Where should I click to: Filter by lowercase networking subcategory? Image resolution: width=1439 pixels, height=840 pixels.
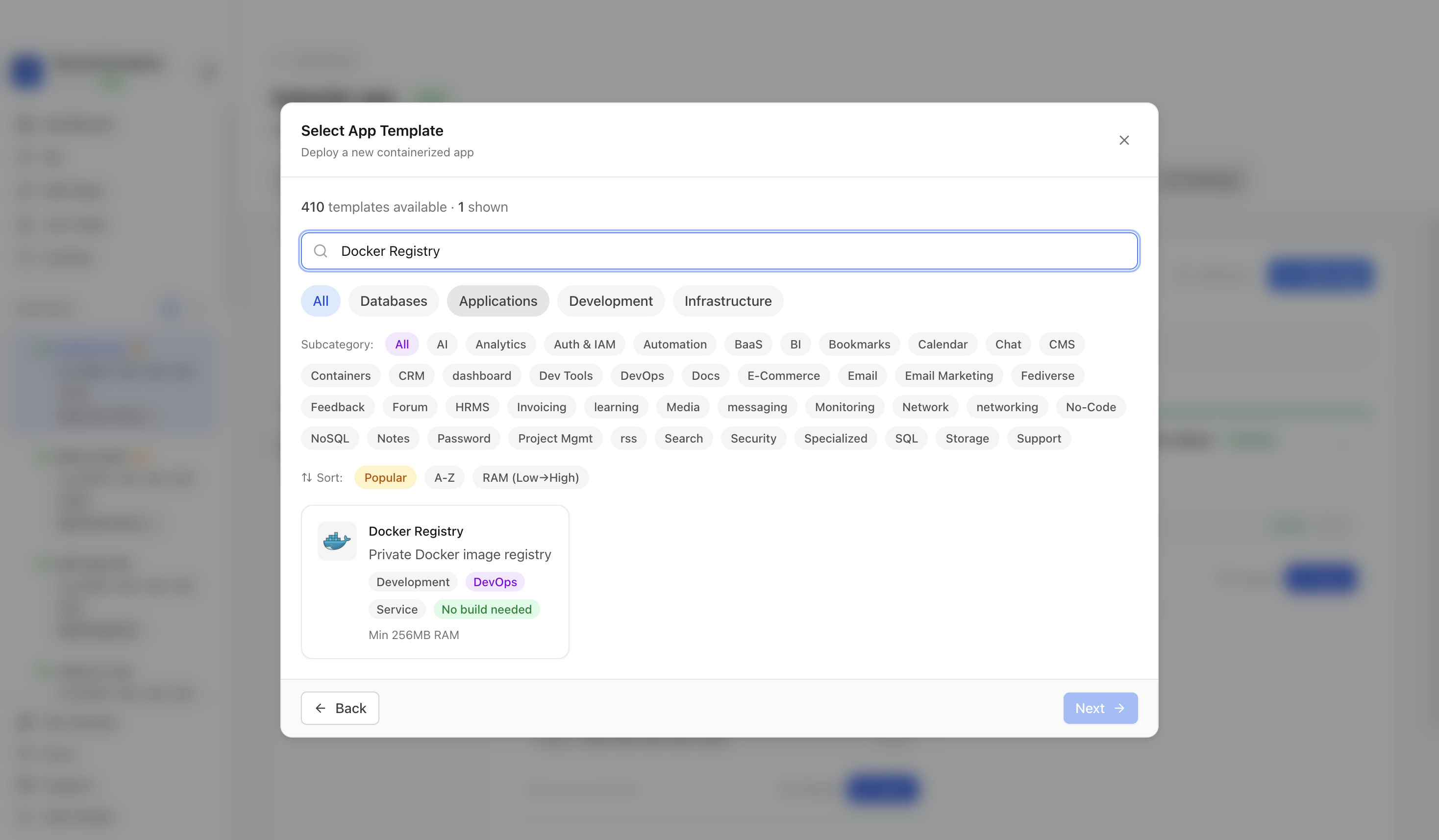tap(1007, 407)
